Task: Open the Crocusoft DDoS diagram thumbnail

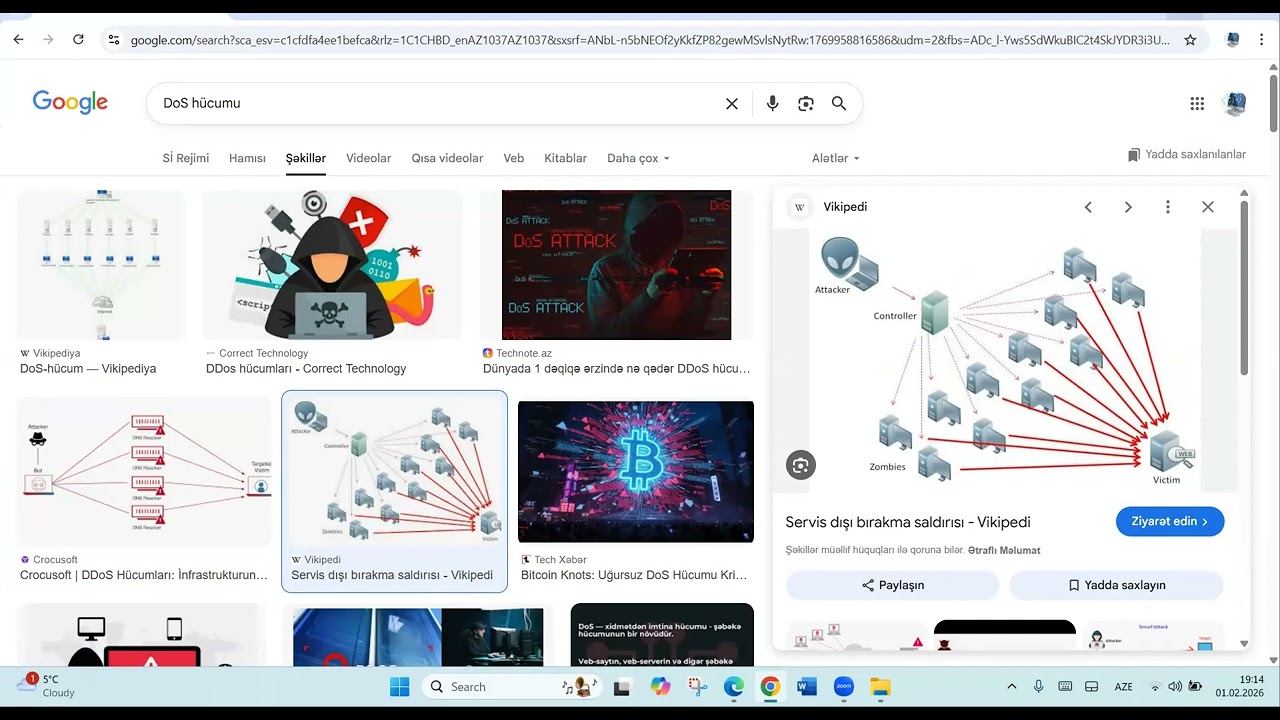Action: (x=144, y=472)
